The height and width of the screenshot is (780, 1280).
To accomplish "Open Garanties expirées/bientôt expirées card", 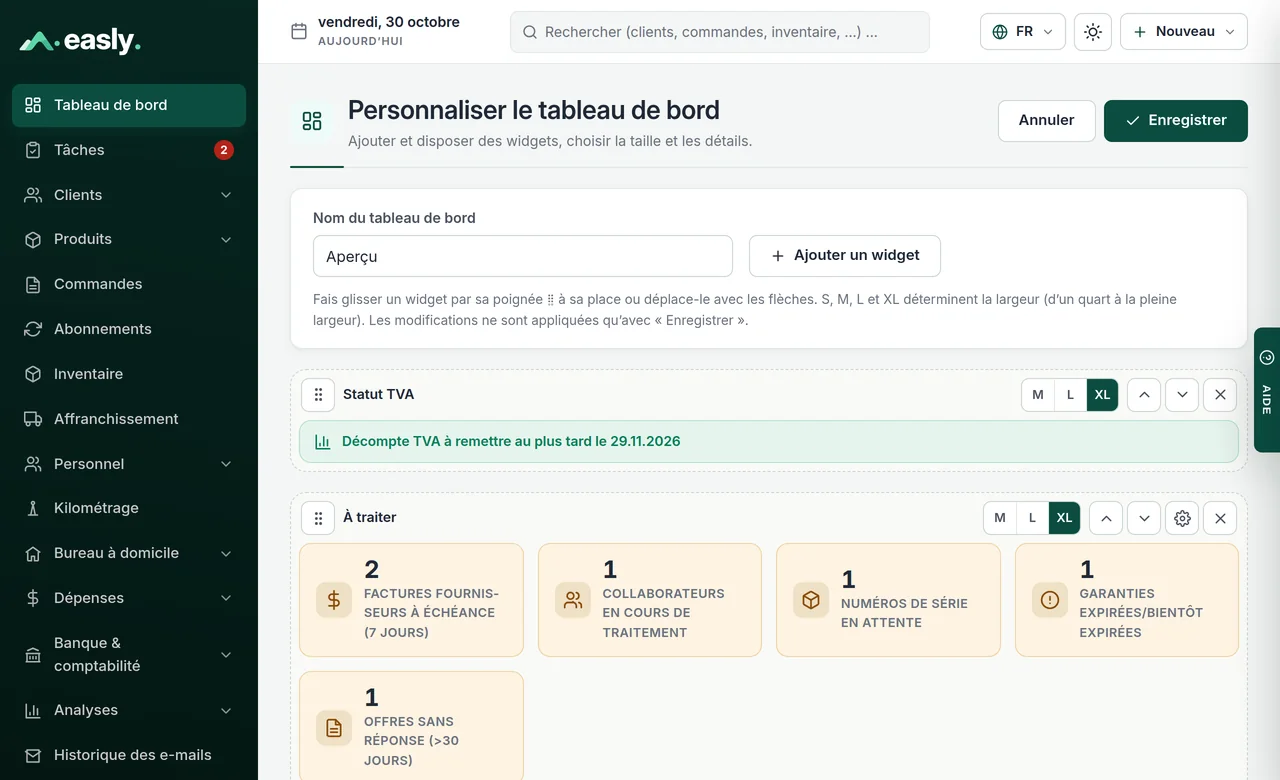I will point(1127,600).
